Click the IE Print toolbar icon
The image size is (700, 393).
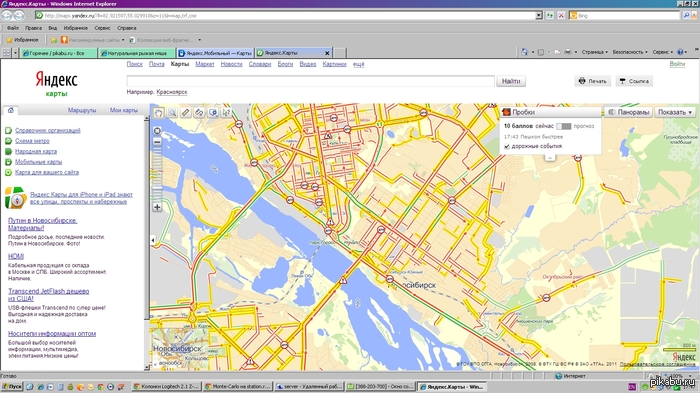[x=567, y=52]
